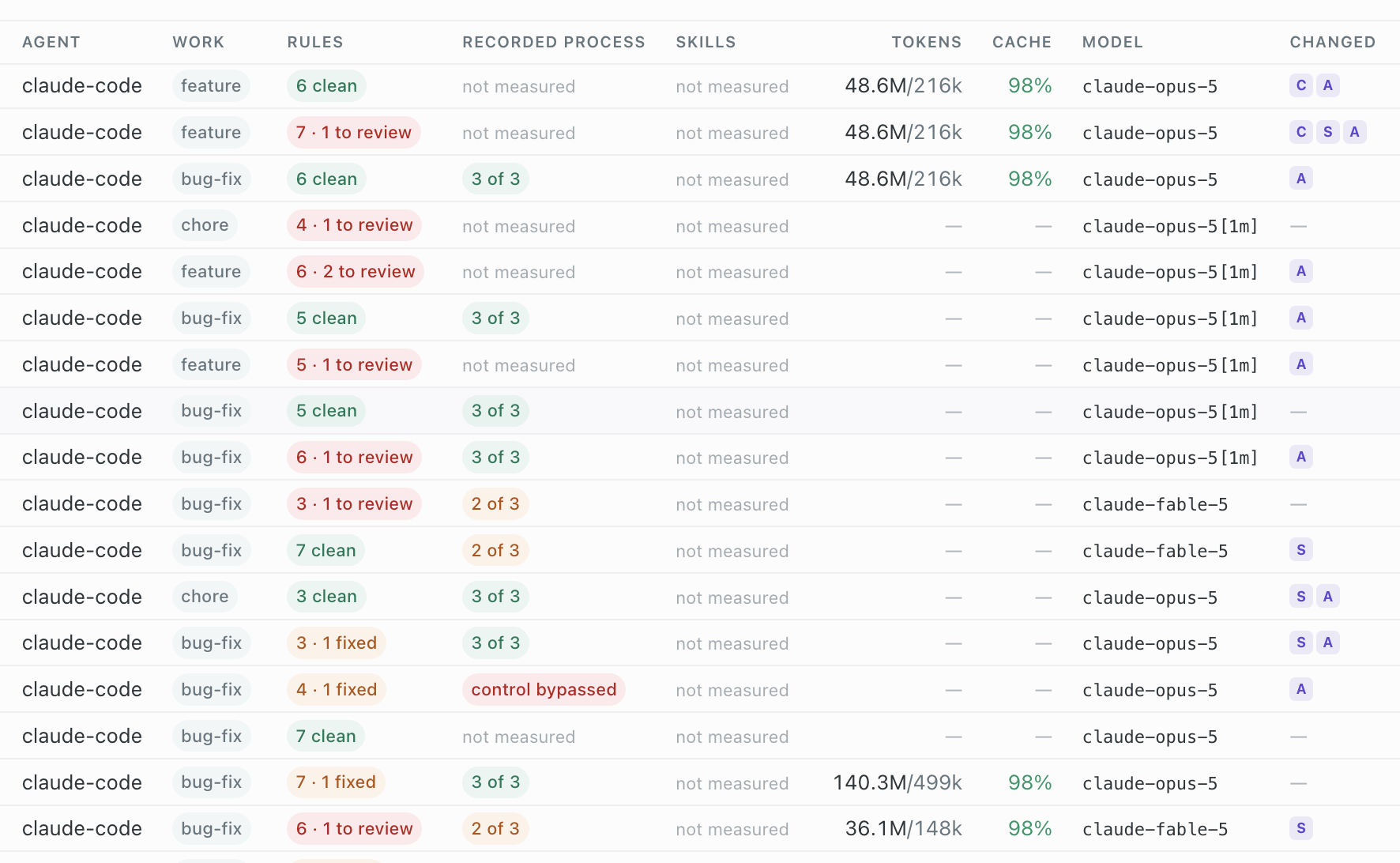Sort by the WORK column header
This screenshot has height=863, width=1400.
pyautogui.click(x=198, y=42)
